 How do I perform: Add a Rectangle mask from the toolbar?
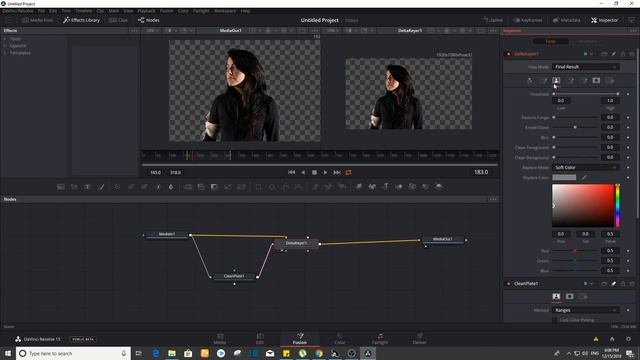pos(258,187)
